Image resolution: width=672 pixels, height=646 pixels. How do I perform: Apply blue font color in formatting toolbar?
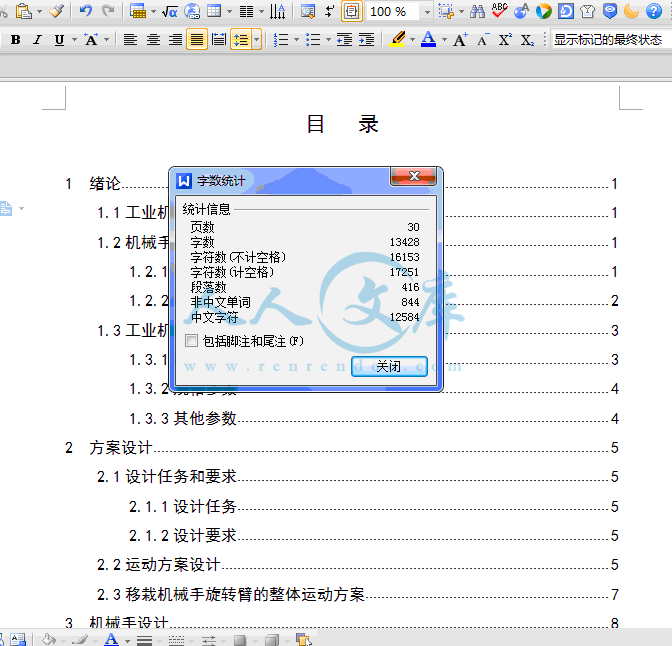coord(429,39)
